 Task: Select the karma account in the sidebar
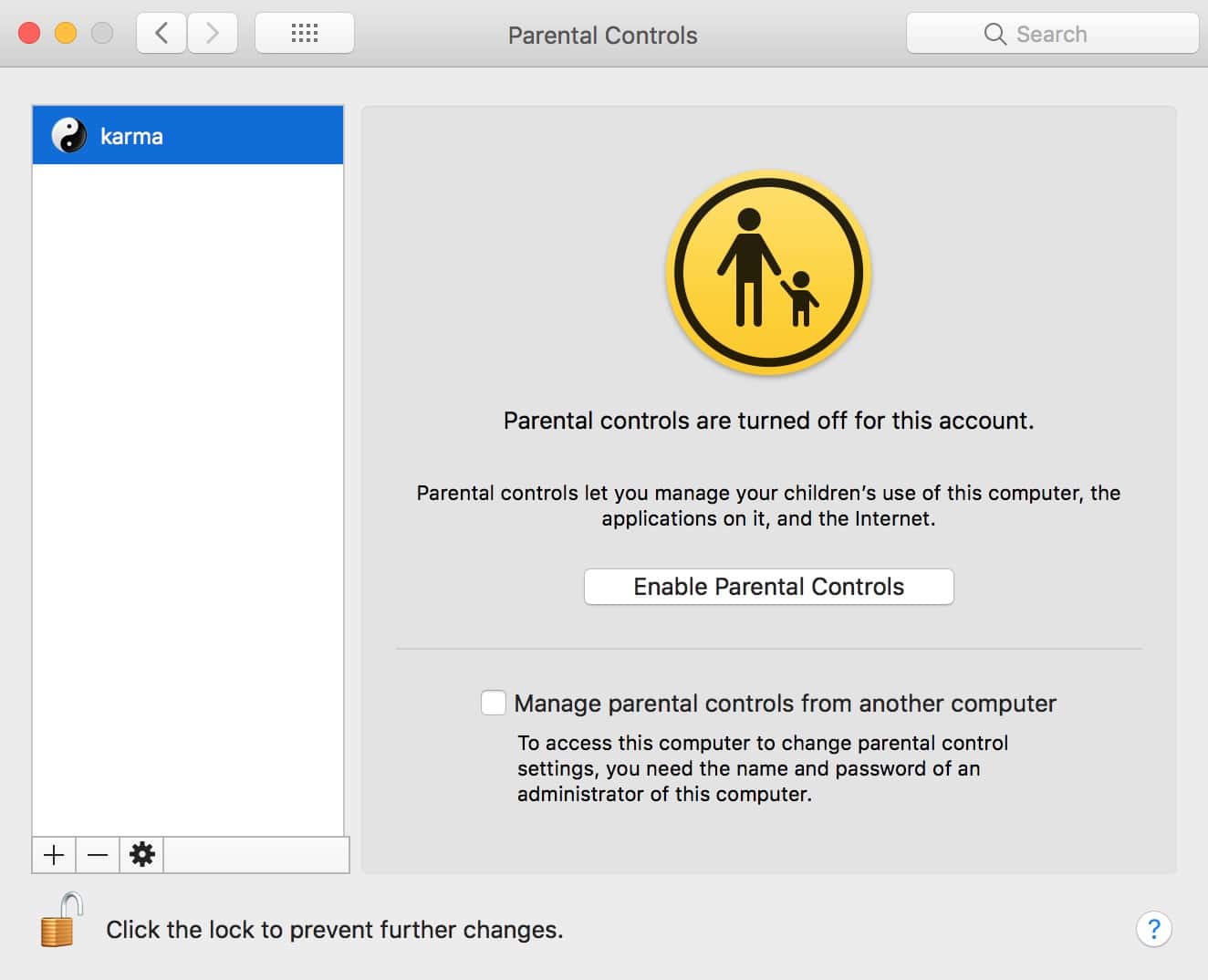point(188,136)
